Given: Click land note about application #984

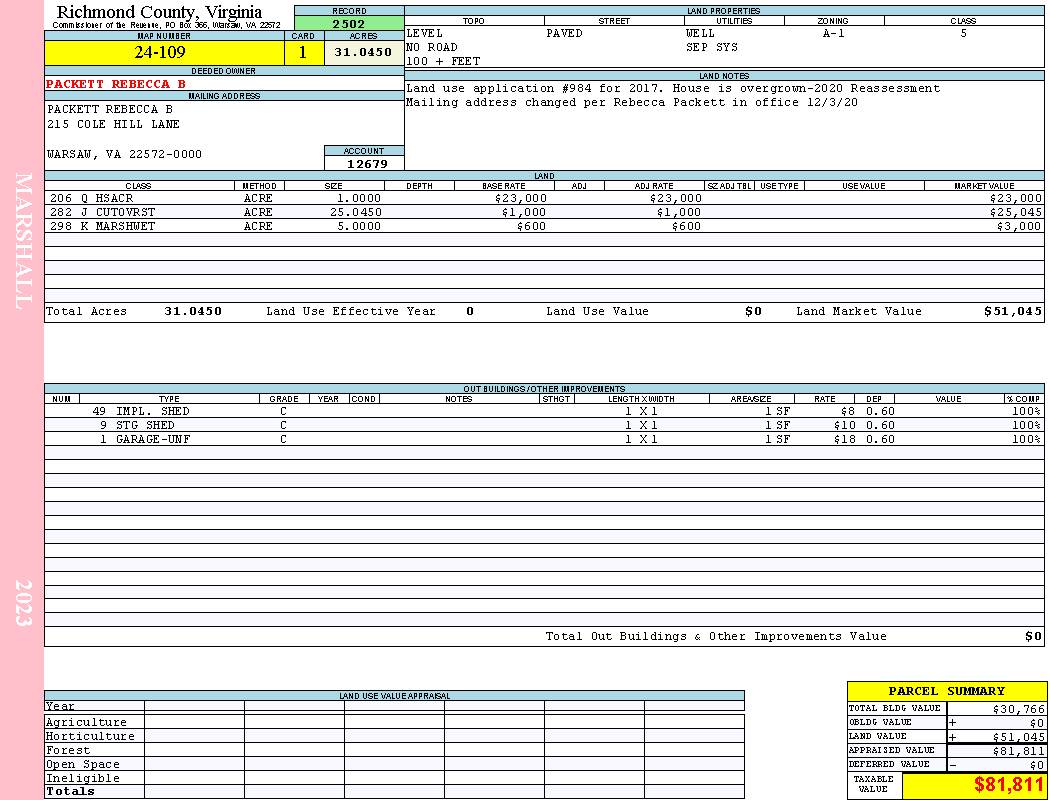Looking at the screenshot, I should pyautogui.click(x=673, y=88).
